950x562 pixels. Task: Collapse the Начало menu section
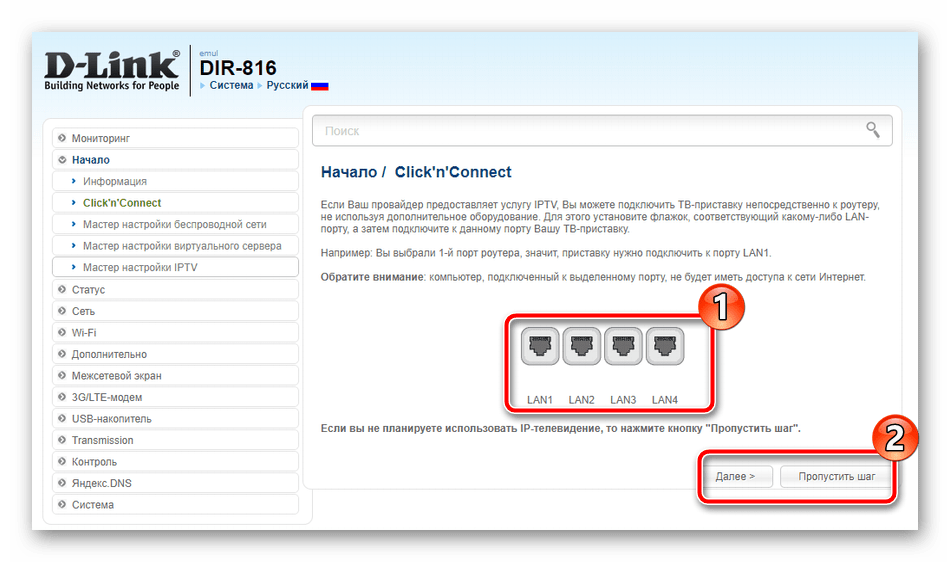coord(176,160)
